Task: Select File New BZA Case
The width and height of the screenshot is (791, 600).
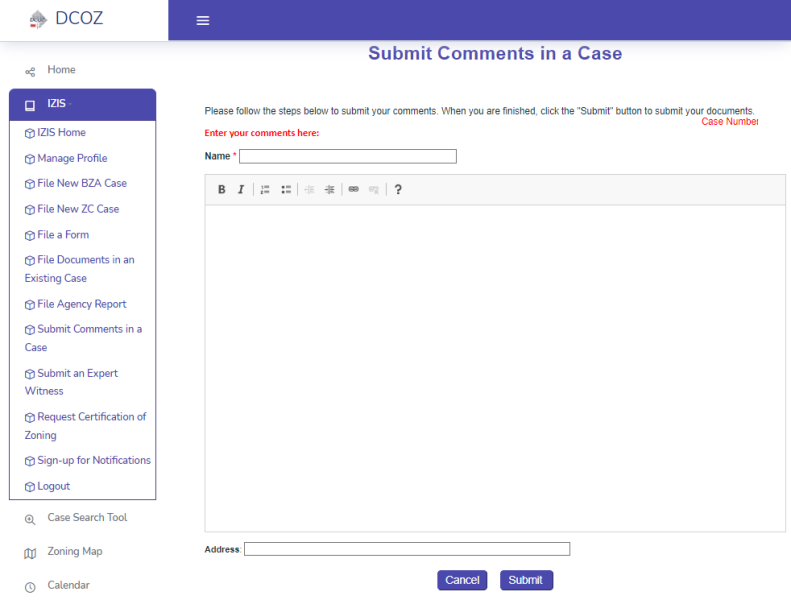Action: [x=82, y=184]
